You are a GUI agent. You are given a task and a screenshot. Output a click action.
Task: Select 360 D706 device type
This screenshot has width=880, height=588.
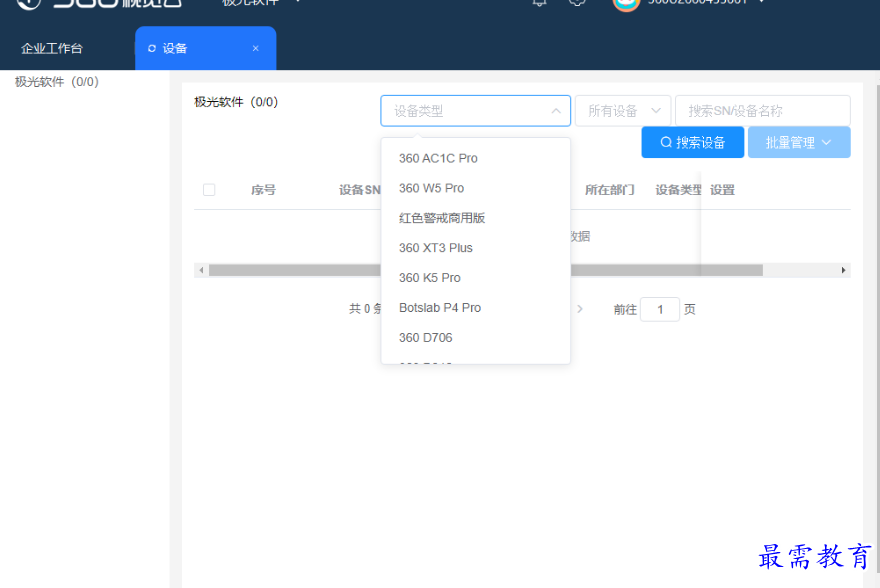[475, 337]
